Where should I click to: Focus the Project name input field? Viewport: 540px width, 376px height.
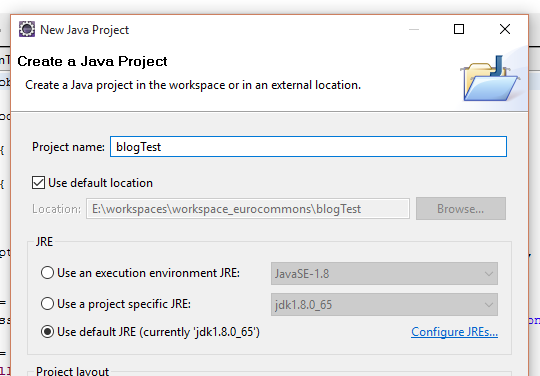pos(308,147)
